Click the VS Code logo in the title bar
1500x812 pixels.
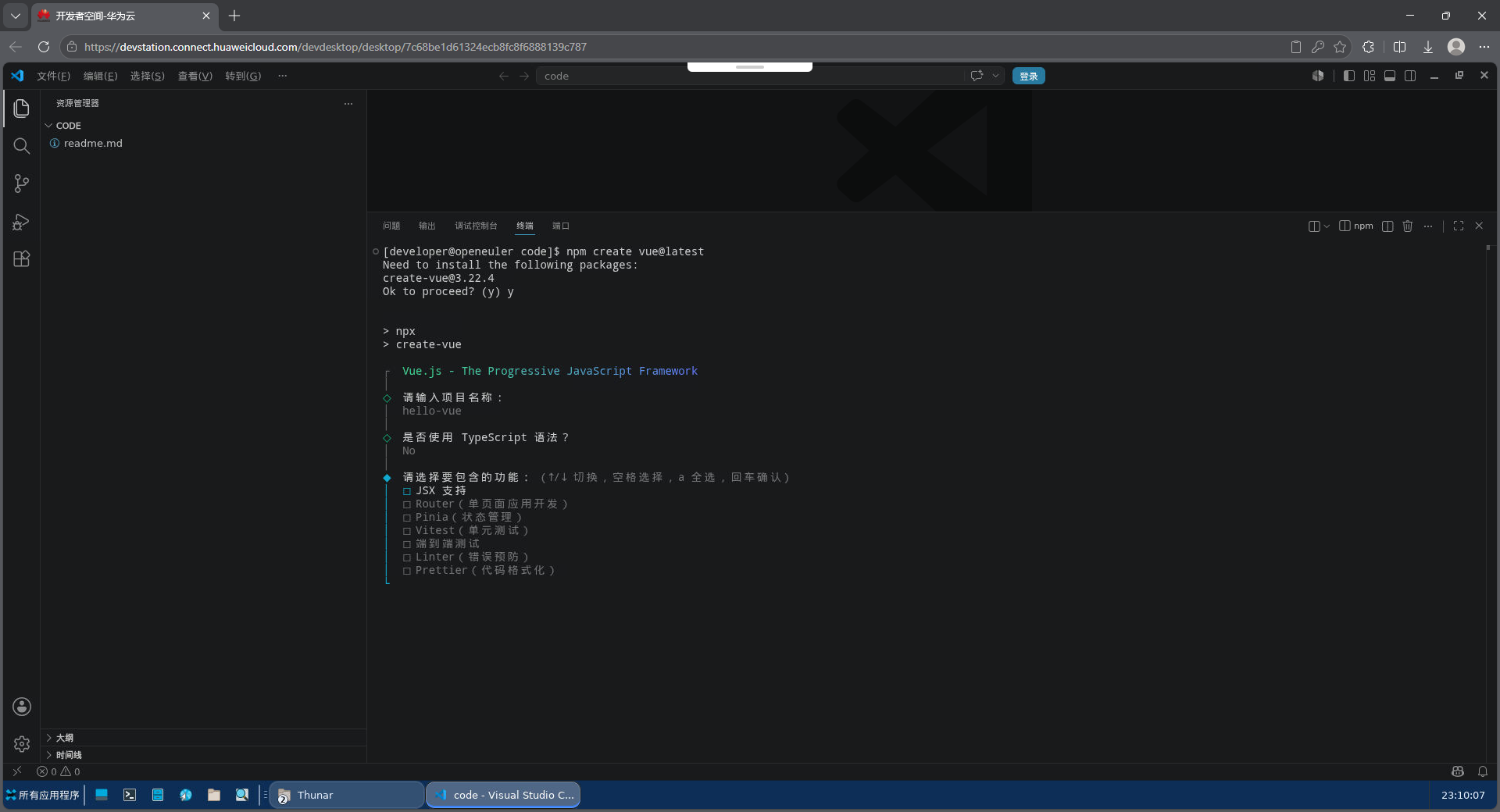point(17,76)
